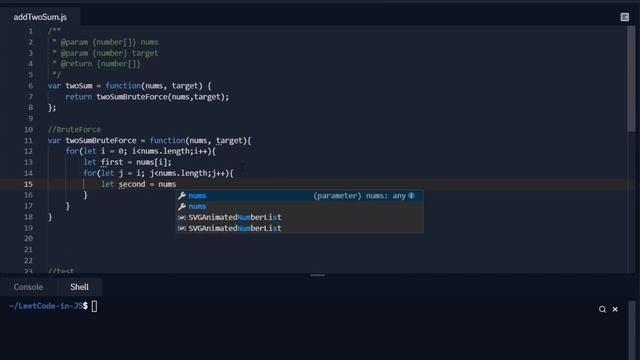Click interface icon of first SVGAnimatedNumberList
Image resolution: width=640 pixels, height=360 pixels.
[182, 218]
